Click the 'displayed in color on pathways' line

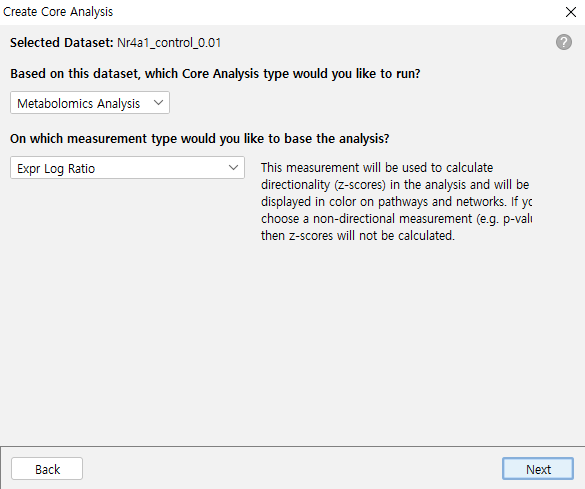point(396,201)
